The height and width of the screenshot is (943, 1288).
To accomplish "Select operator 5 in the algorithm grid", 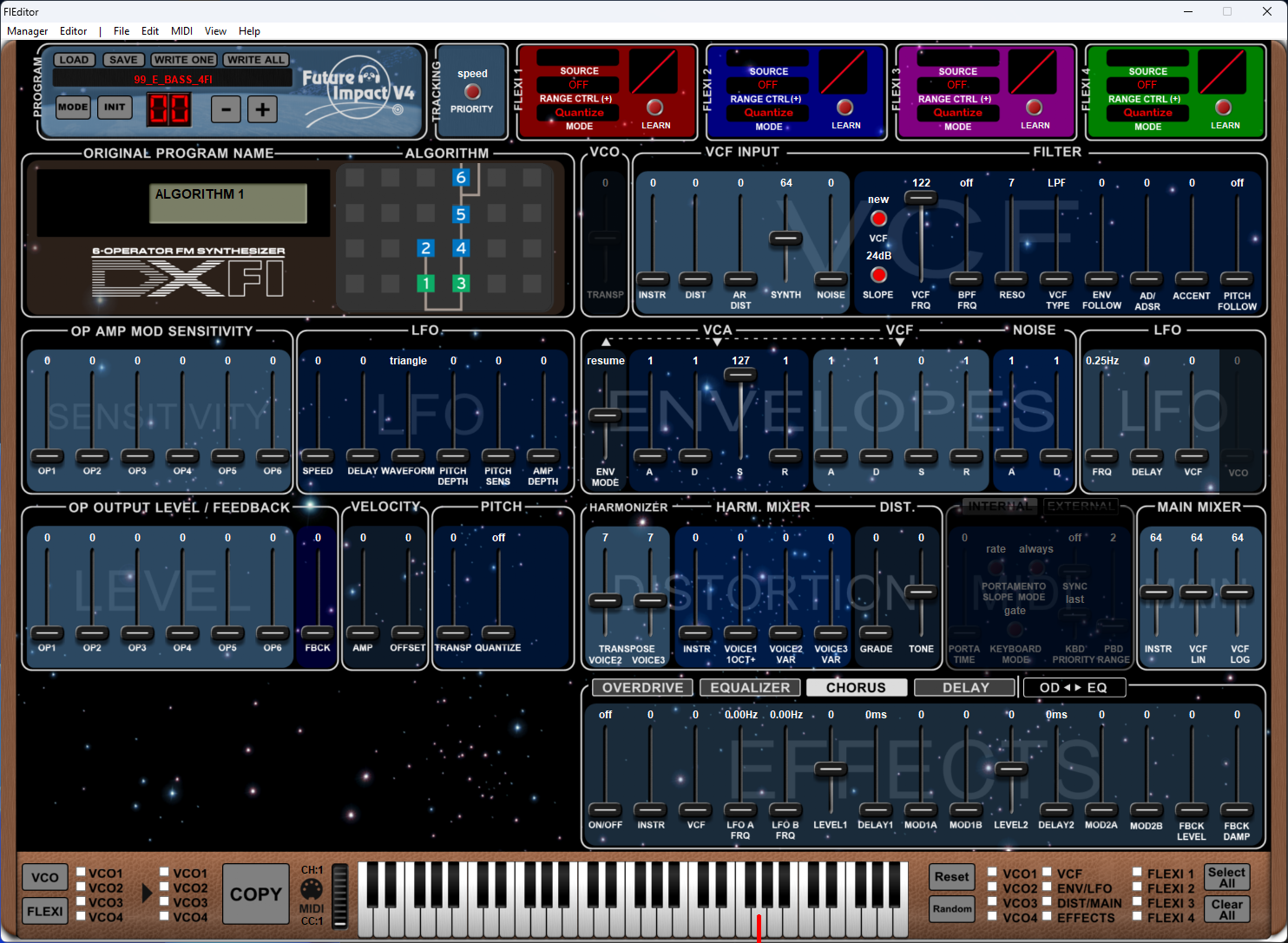I will pyautogui.click(x=461, y=214).
